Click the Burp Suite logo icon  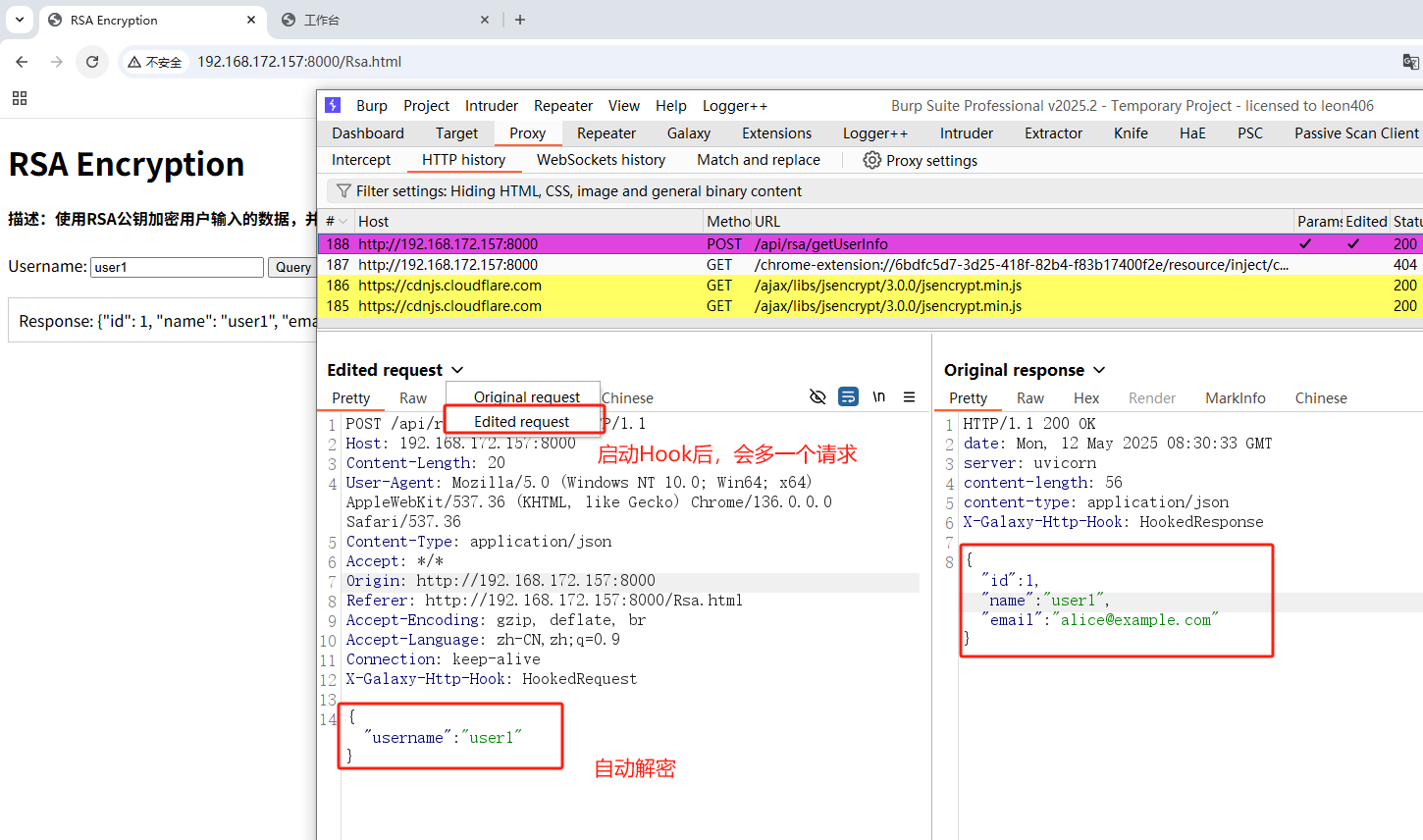click(333, 105)
